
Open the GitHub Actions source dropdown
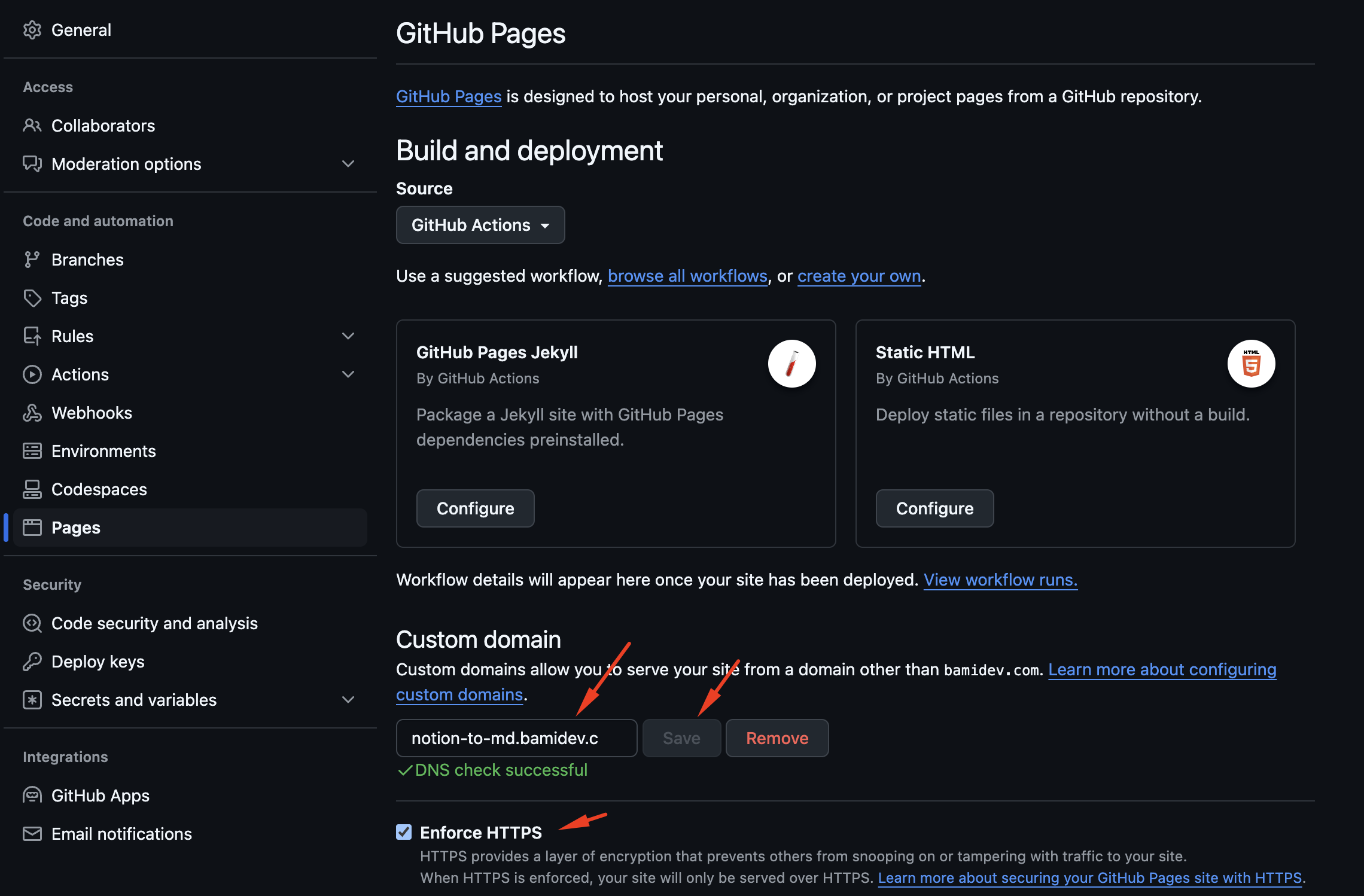pyautogui.click(x=480, y=225)
